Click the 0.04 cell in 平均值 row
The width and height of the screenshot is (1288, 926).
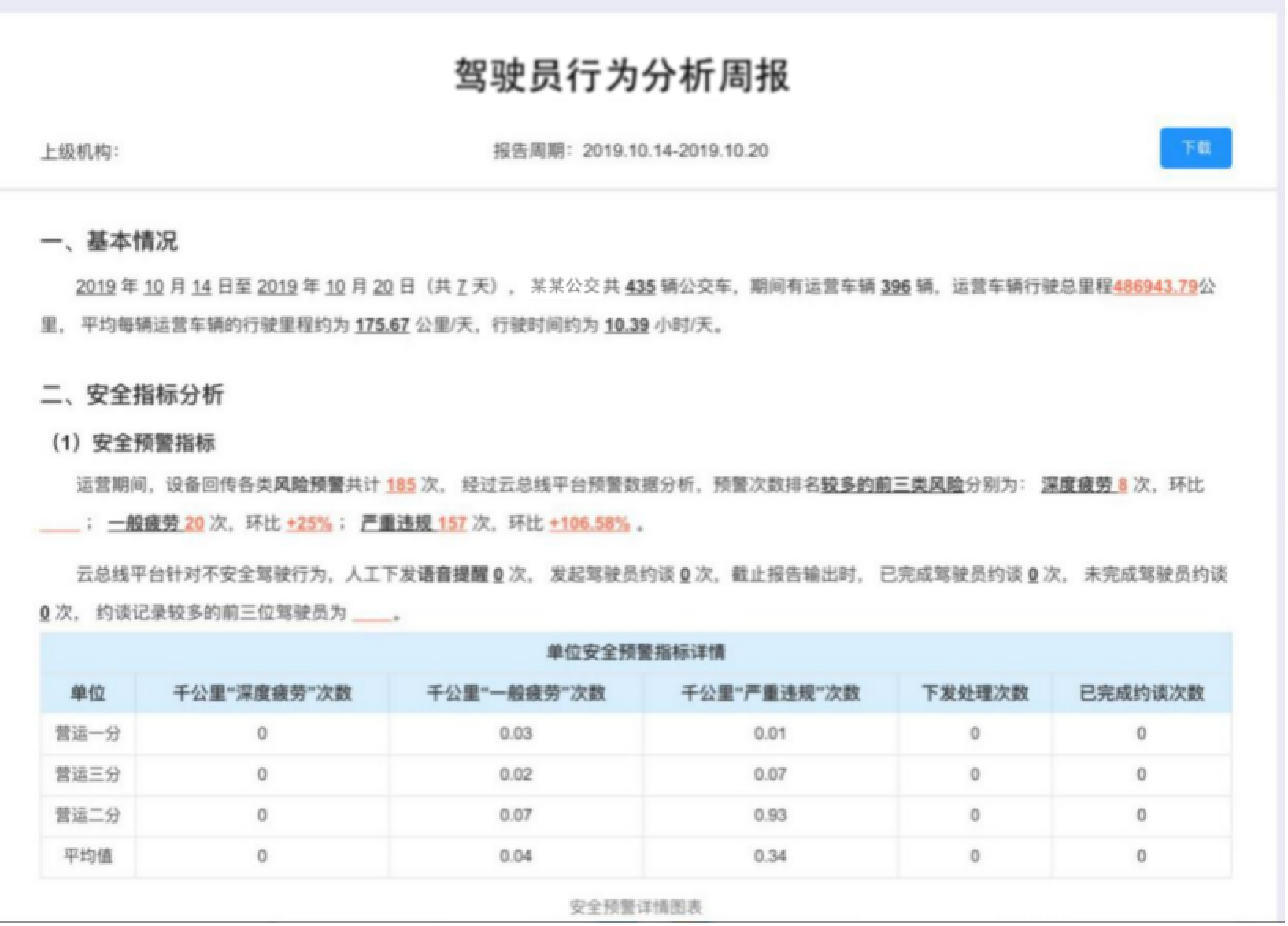516,857
